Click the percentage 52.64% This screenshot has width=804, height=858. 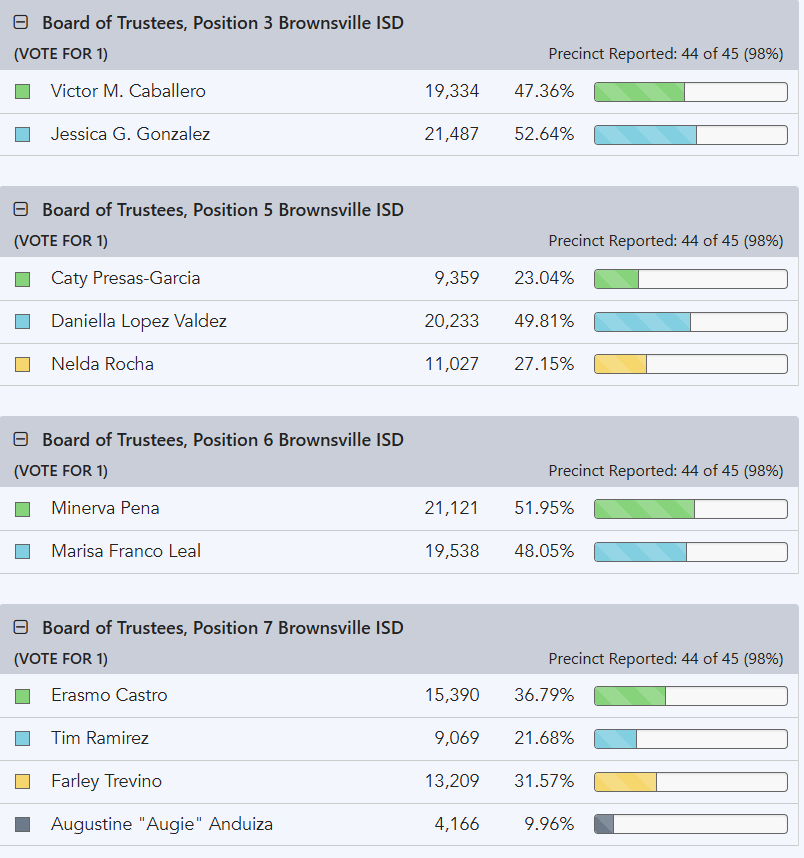(x=544, y=134)
